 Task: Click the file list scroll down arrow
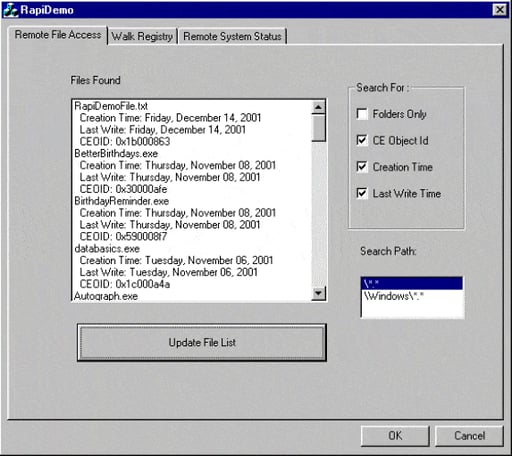click(x=318, y=293)
